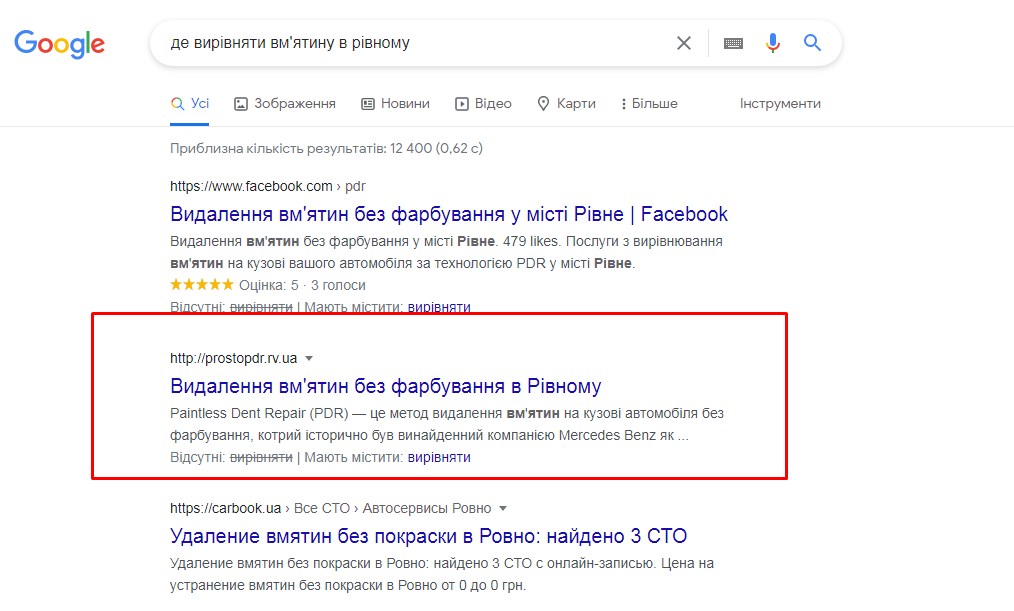The image size is (1014, 611).
Task: Open Facebook result Видалення вм'ятин у місті Рівне
Action: coord(449,214)
